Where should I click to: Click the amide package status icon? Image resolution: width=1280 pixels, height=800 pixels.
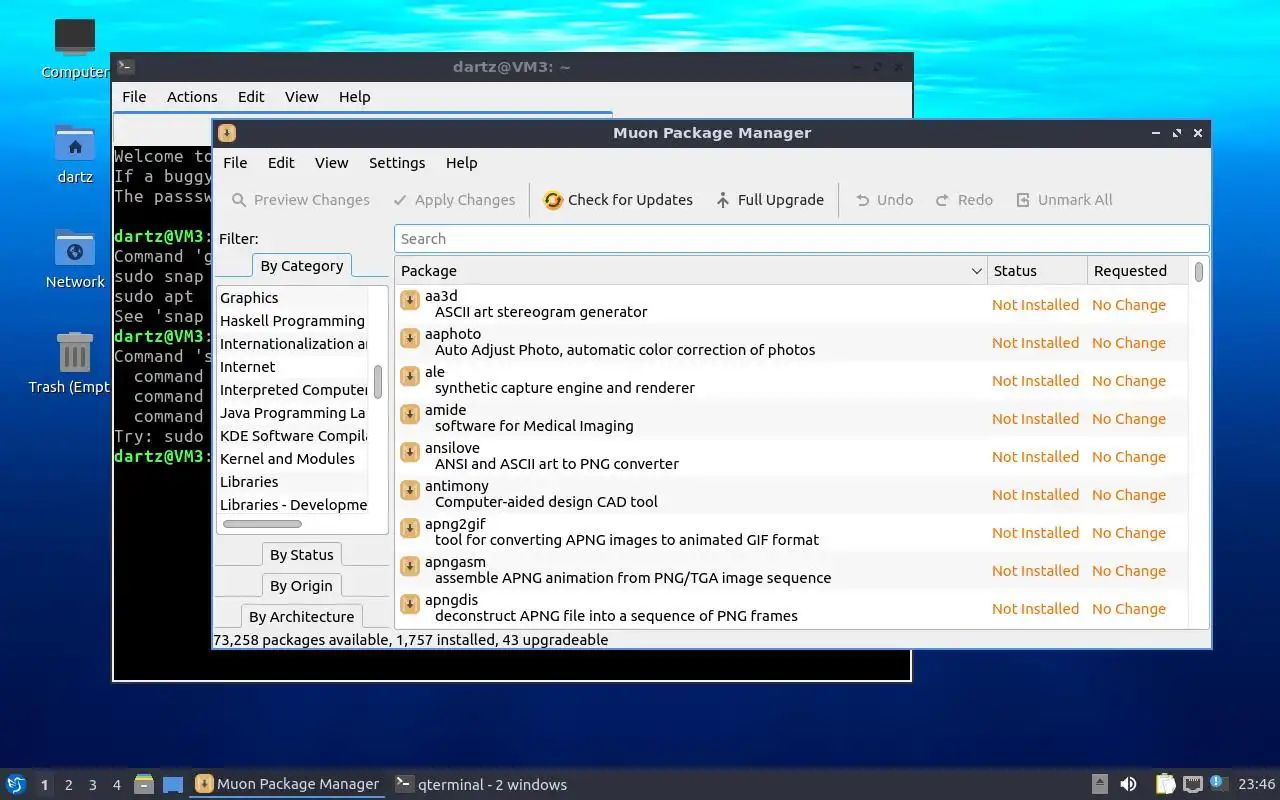[x=410, y=414]
